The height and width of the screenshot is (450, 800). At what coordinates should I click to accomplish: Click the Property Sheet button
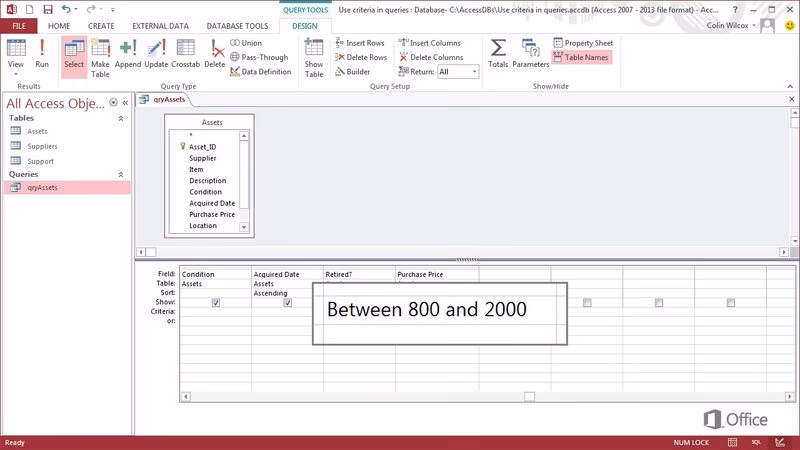pos(583,43)
